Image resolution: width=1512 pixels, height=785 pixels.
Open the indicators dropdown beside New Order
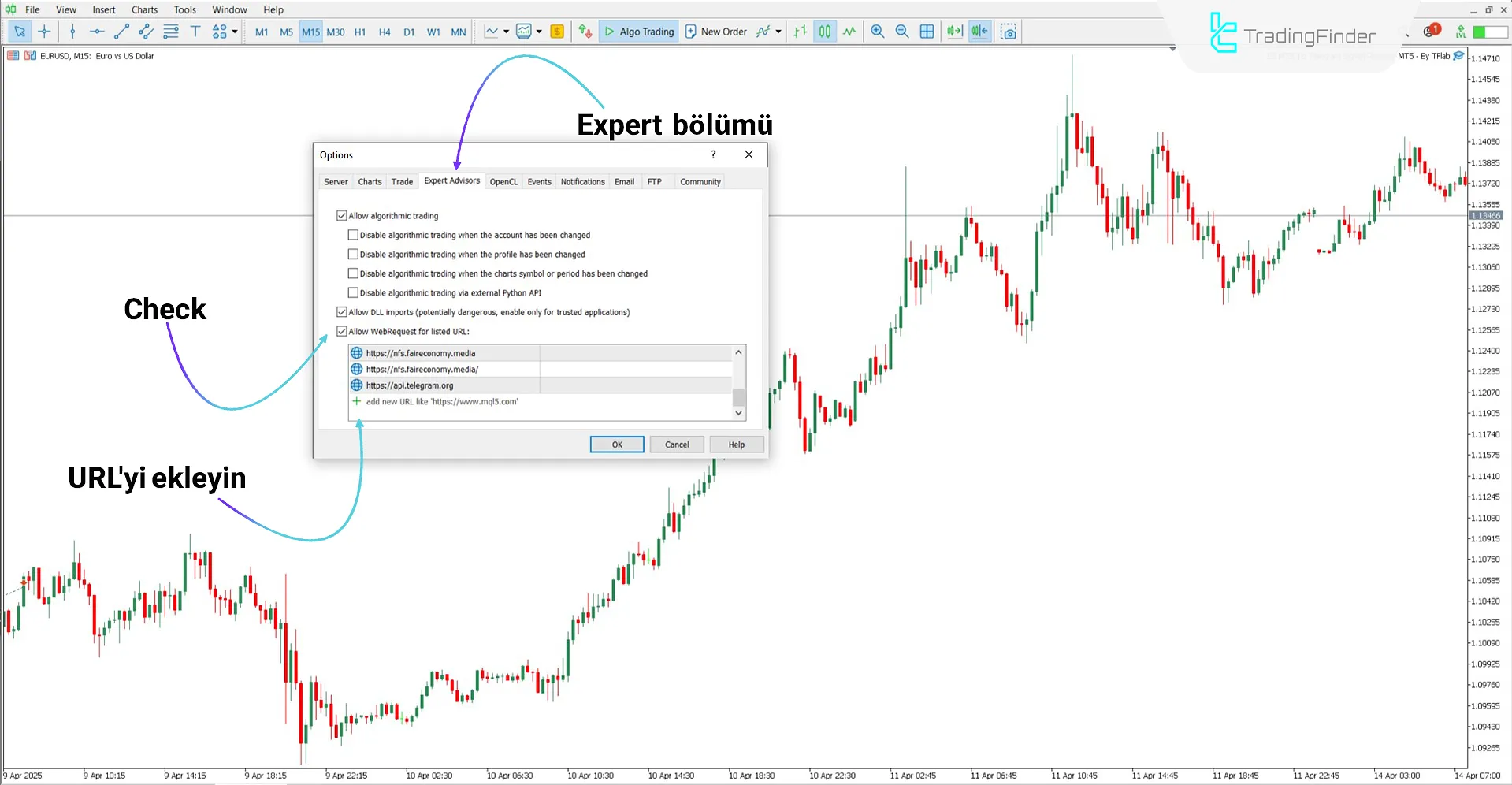coord(778,32)
